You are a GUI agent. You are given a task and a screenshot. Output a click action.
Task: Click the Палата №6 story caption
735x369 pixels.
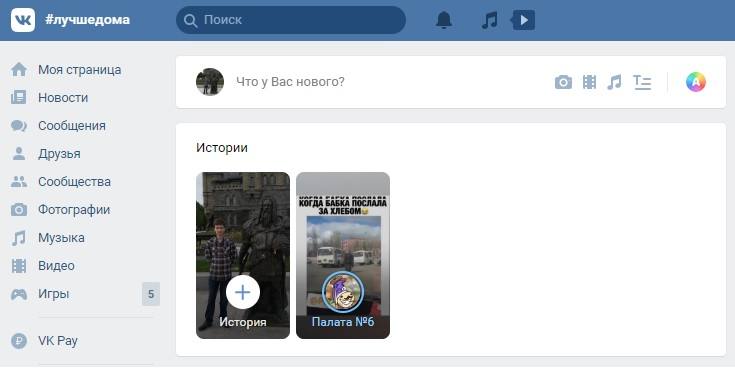click(x=343, y=322)
